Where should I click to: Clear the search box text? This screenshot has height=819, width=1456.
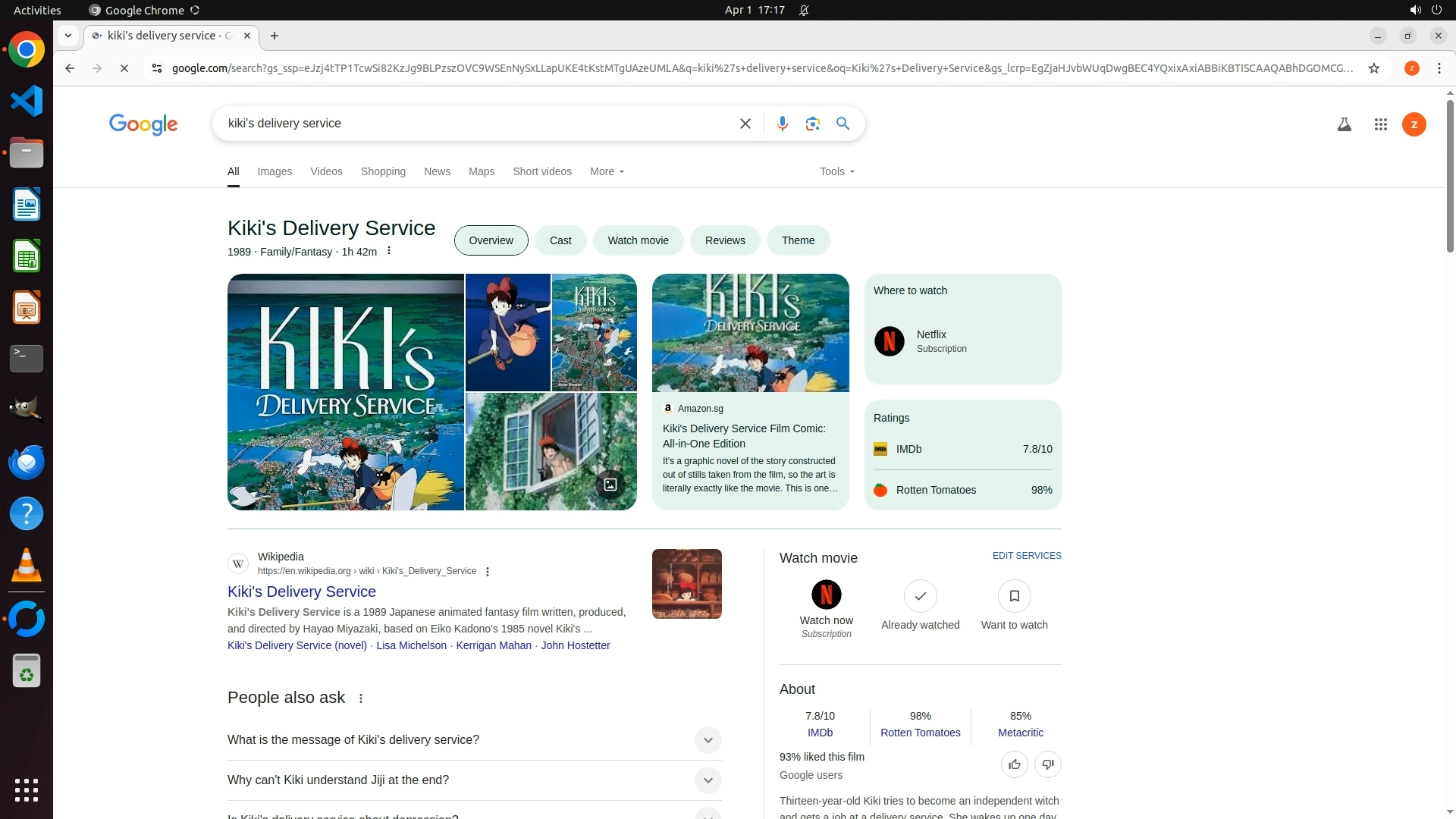pyautogui.click(x=745, y=124)
